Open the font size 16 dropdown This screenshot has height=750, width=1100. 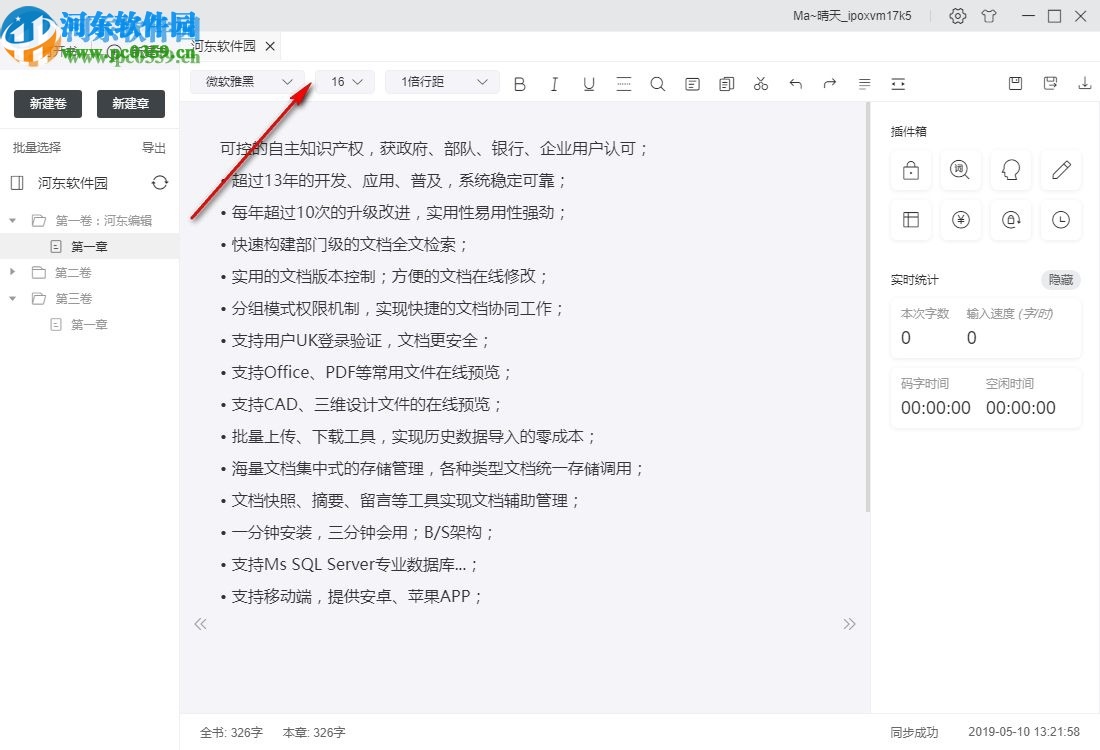pos(344,82)
